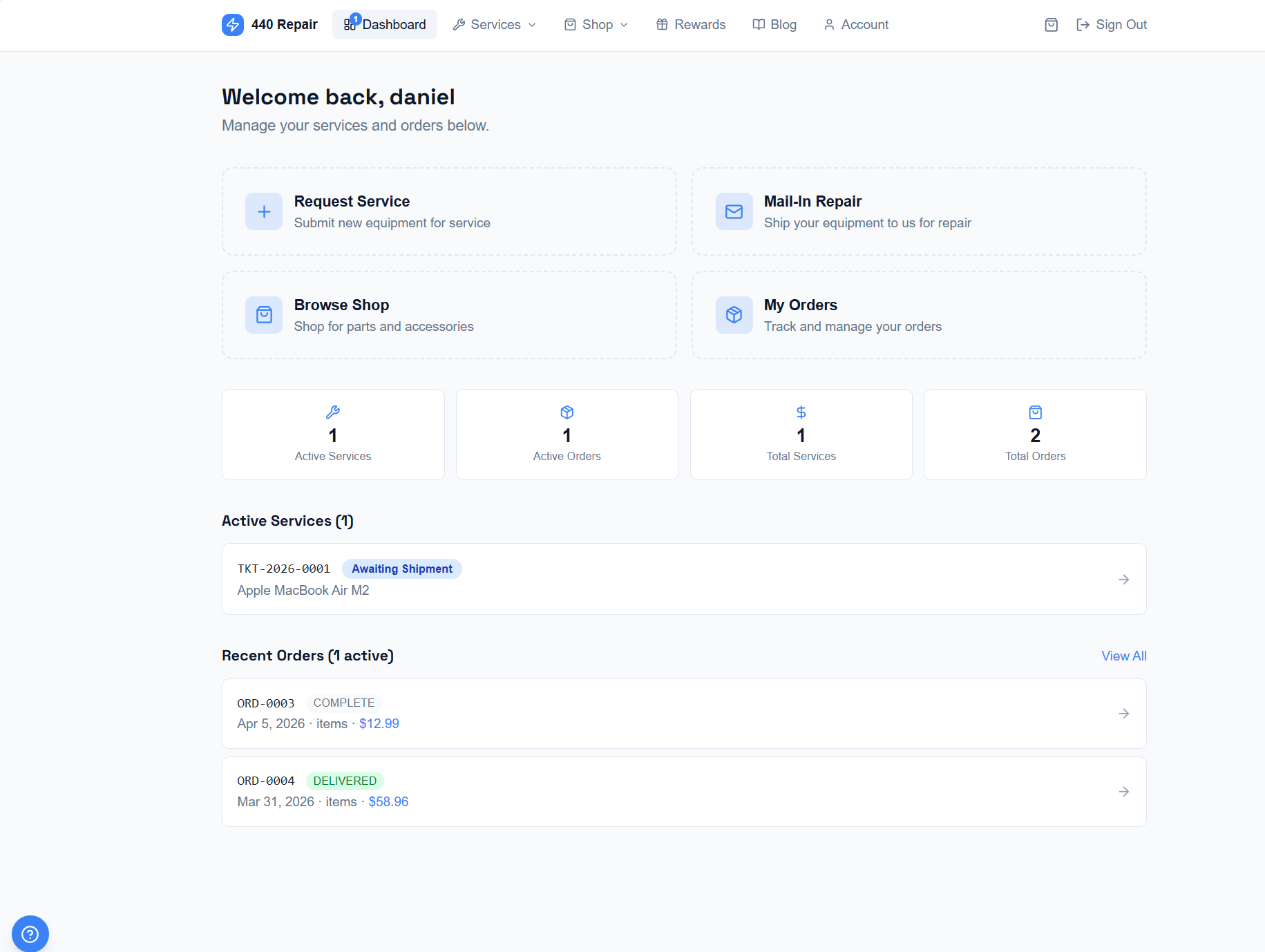Open the cart icon in the top bar
This screenshot has height=952, width=1265.
click(1051, 25)
